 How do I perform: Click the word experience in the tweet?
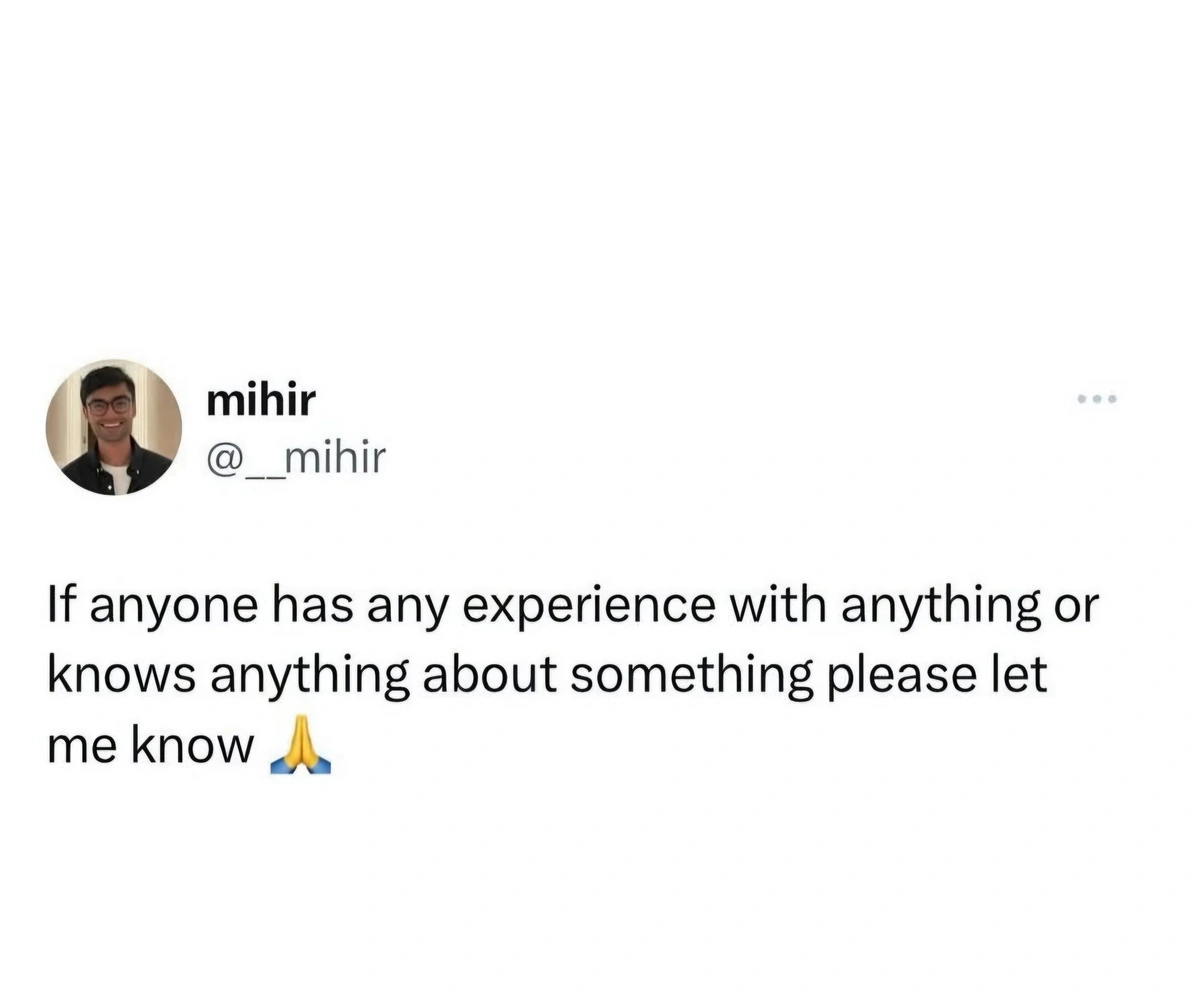[606, 603]
